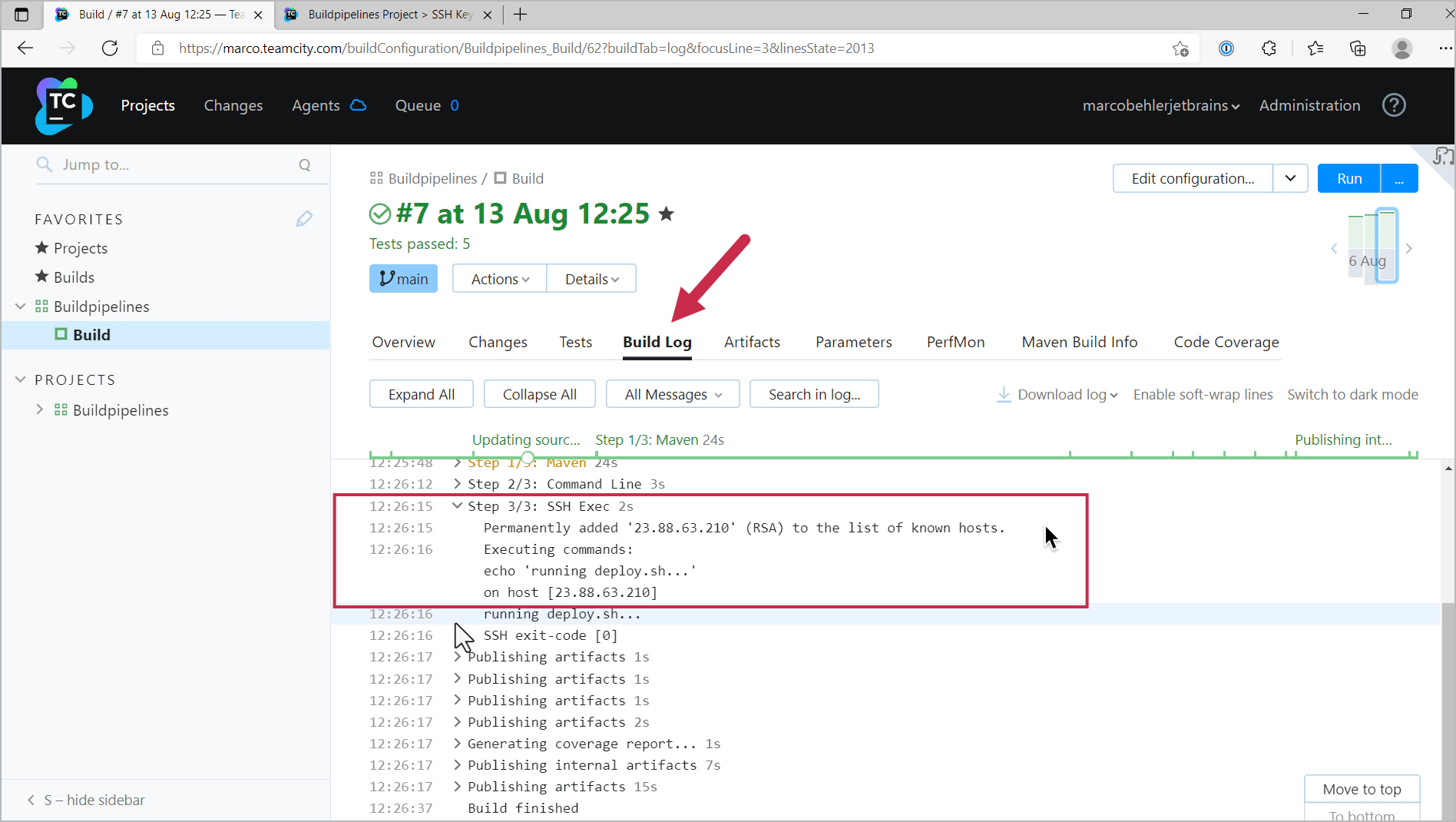The height and width of the screenshot is (822, 1456).
Task: Collapse the Step 3/3 SSH Exec entry
Action: click(x=457, y=505)
